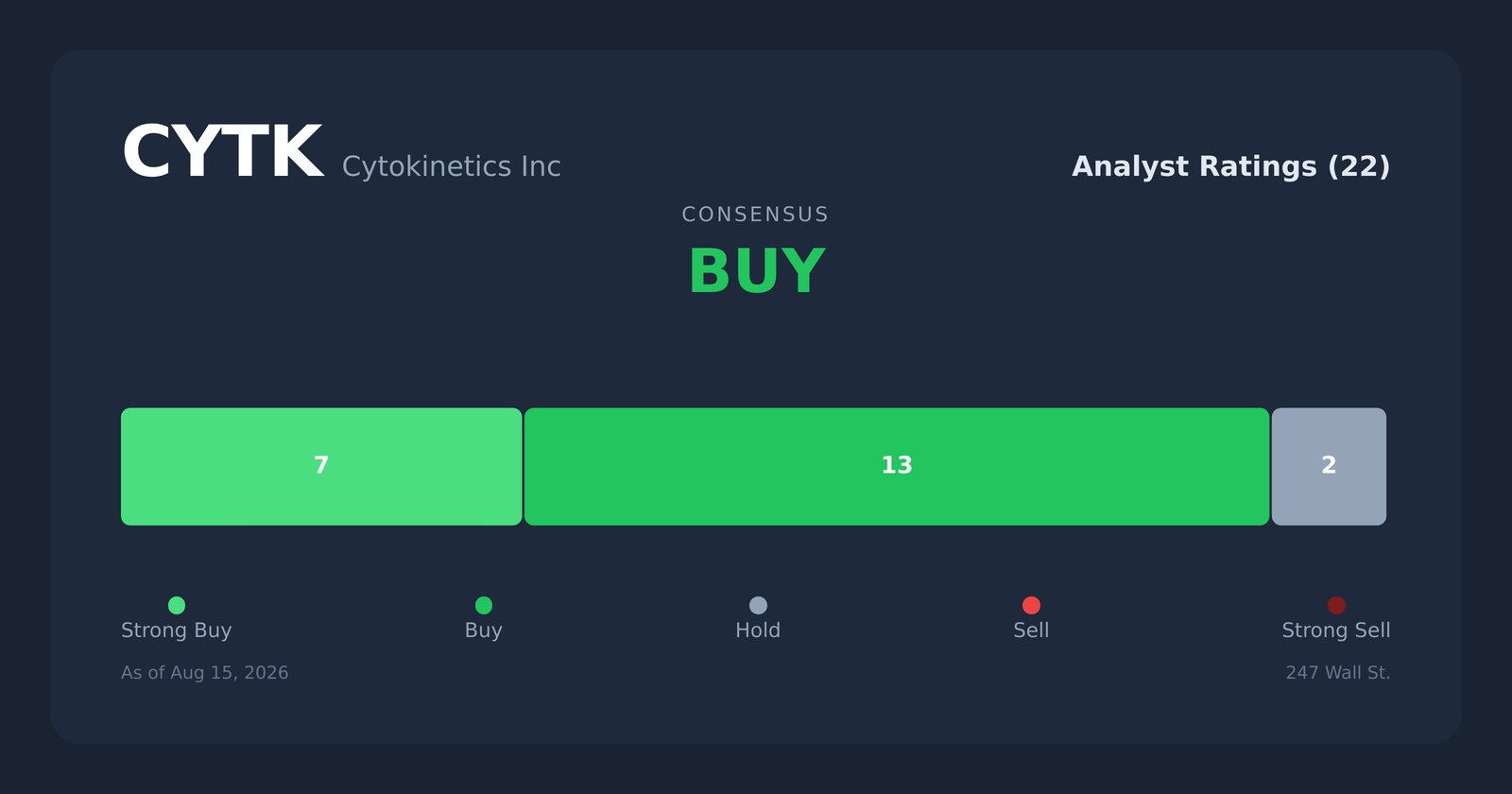Click the Sell legend text label

coord(1031,630)
